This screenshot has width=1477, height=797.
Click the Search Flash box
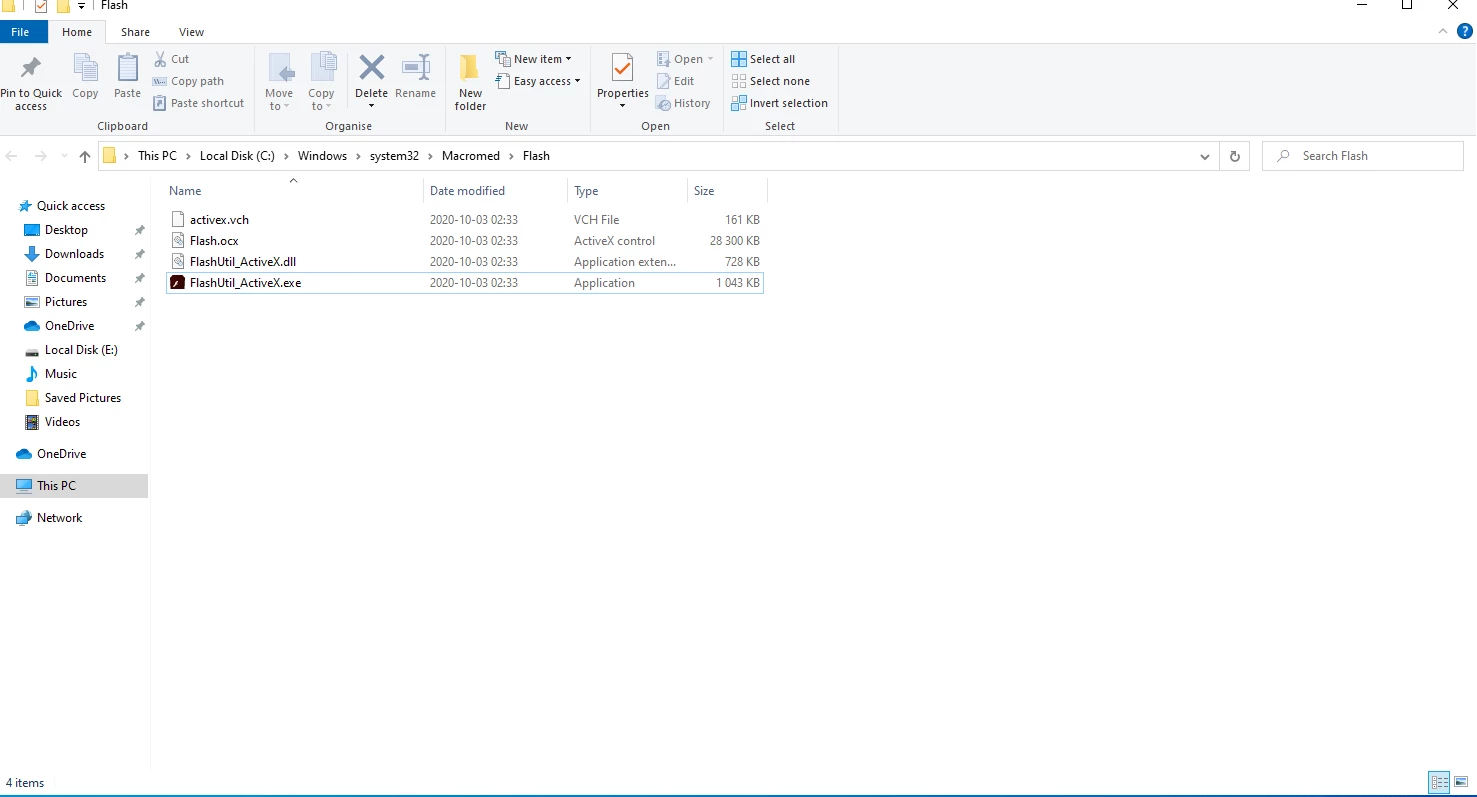[x=1362, y=156]
